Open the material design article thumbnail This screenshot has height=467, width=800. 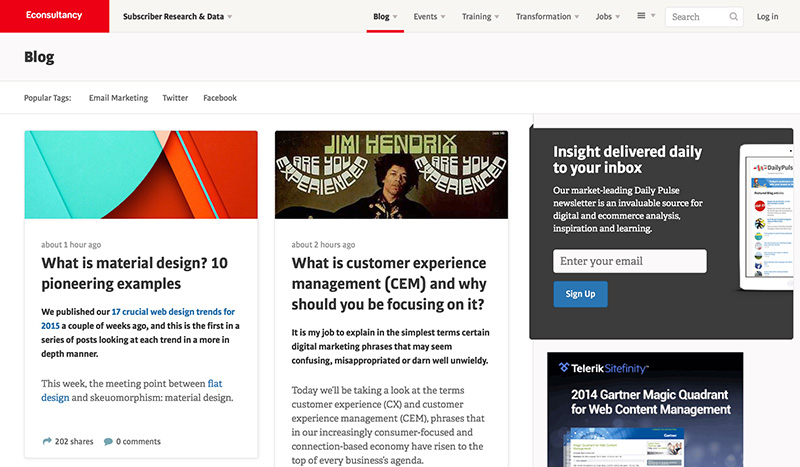point(141,175)
